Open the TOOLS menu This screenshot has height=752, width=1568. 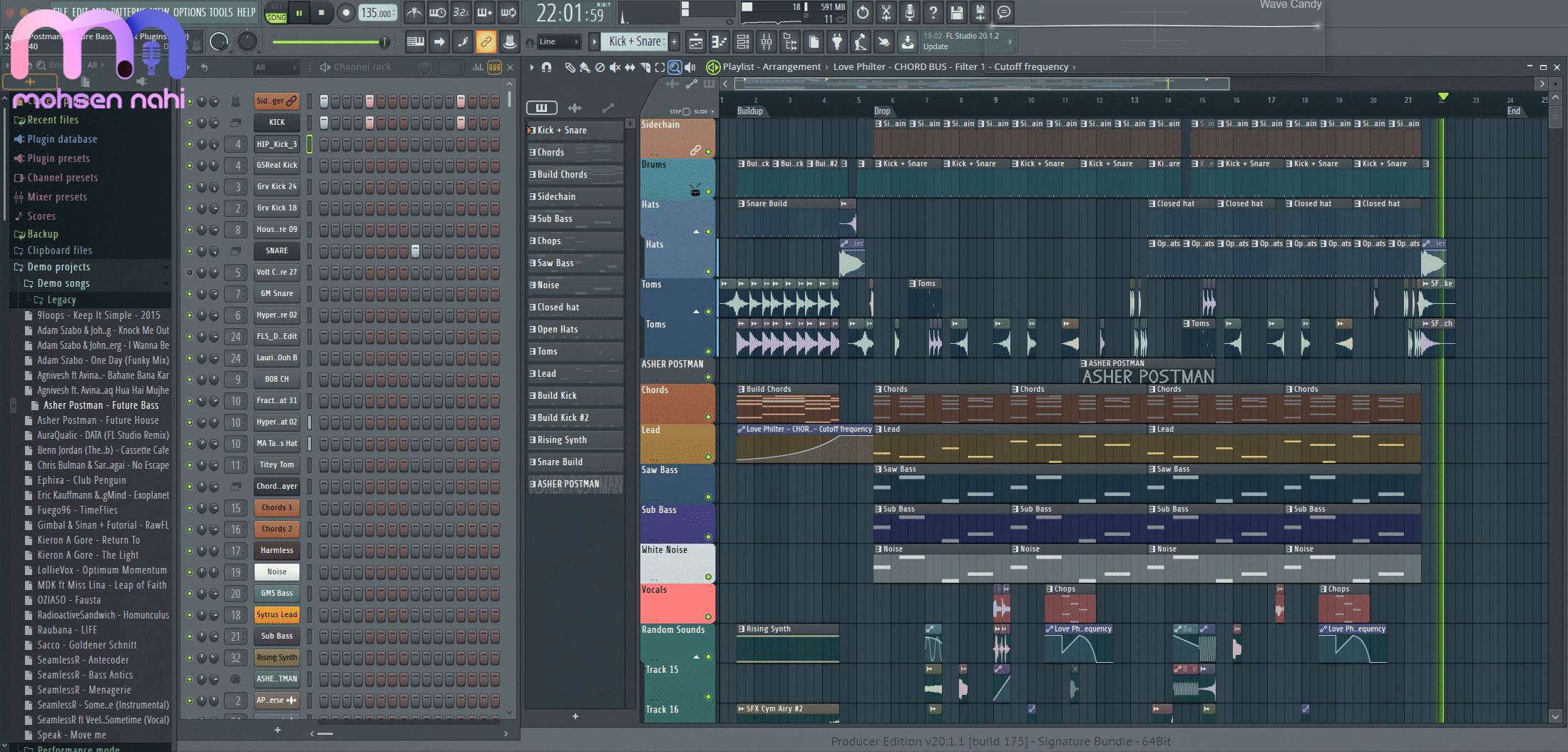(x=221, y=12)
